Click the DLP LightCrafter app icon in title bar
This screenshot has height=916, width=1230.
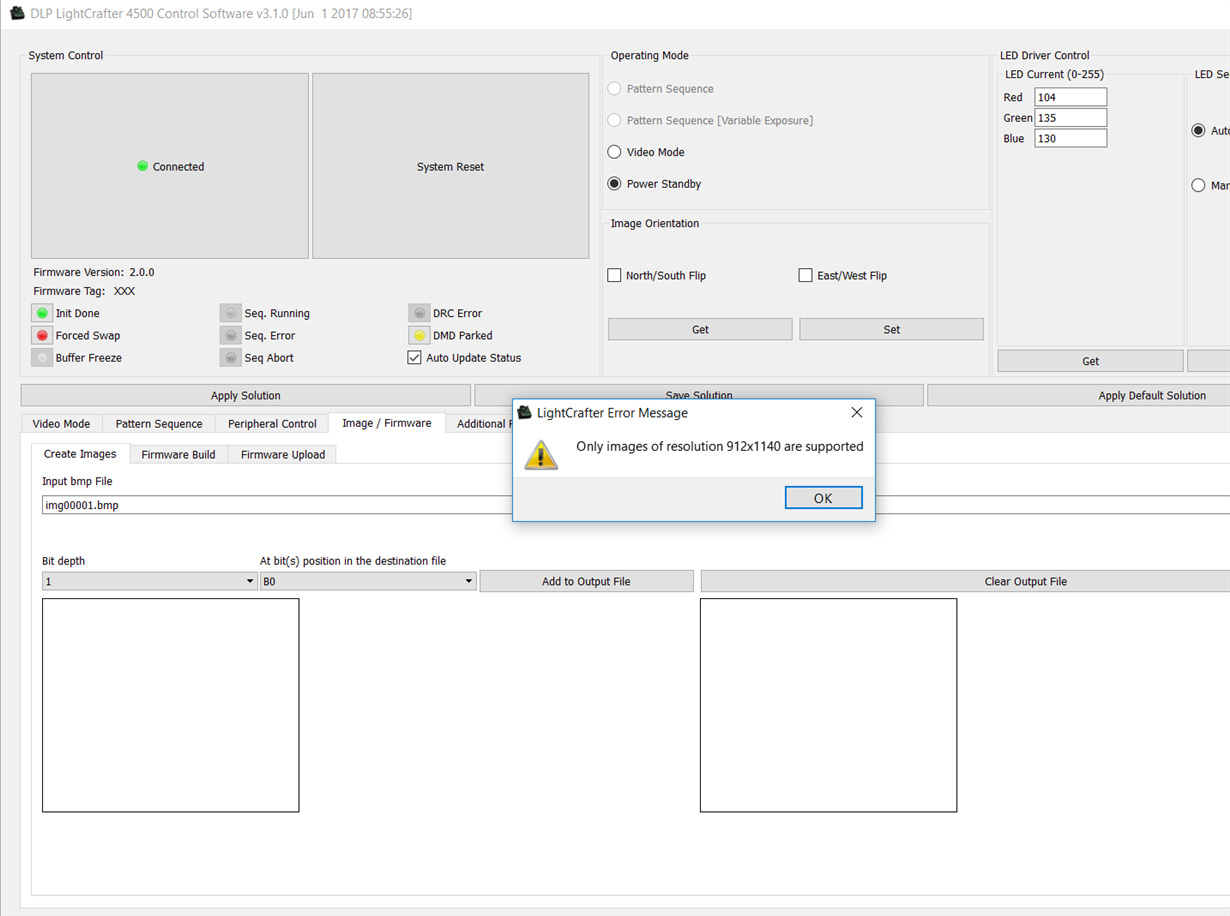[17, 13]
